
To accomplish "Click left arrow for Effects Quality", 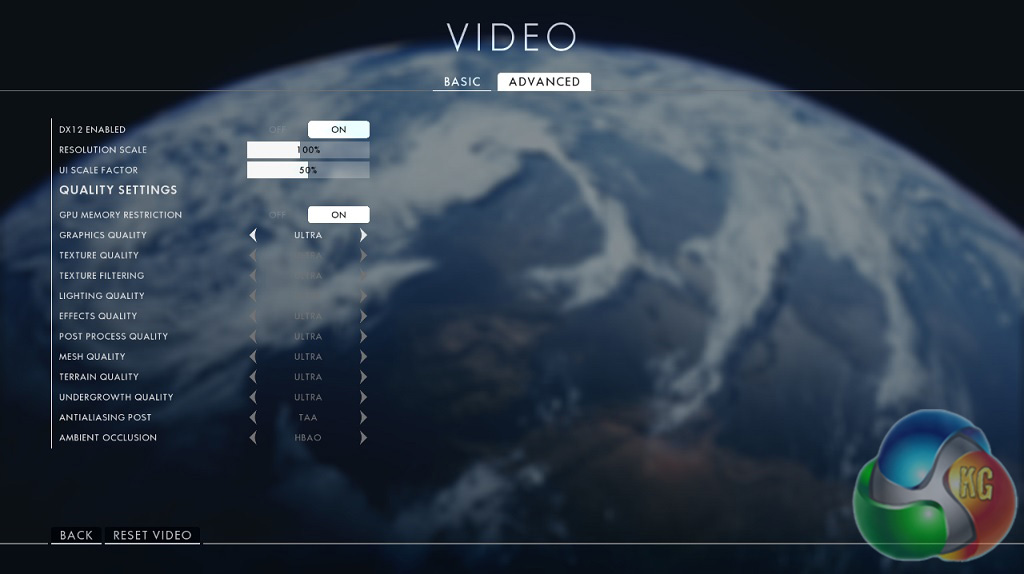I will click(253, 316).
